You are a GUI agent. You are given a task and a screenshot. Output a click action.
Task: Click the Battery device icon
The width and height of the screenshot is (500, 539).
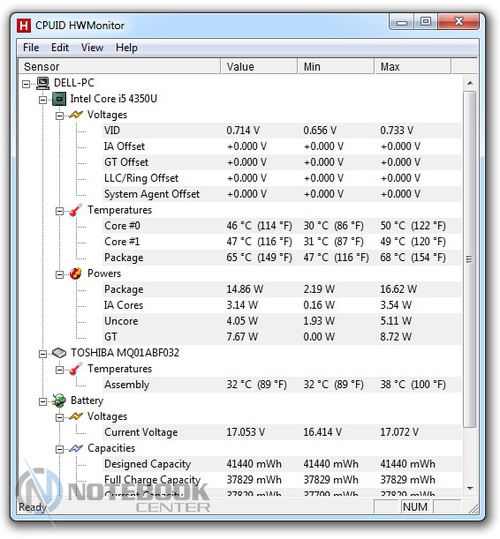pyautogui.click(x=59, y=401)
